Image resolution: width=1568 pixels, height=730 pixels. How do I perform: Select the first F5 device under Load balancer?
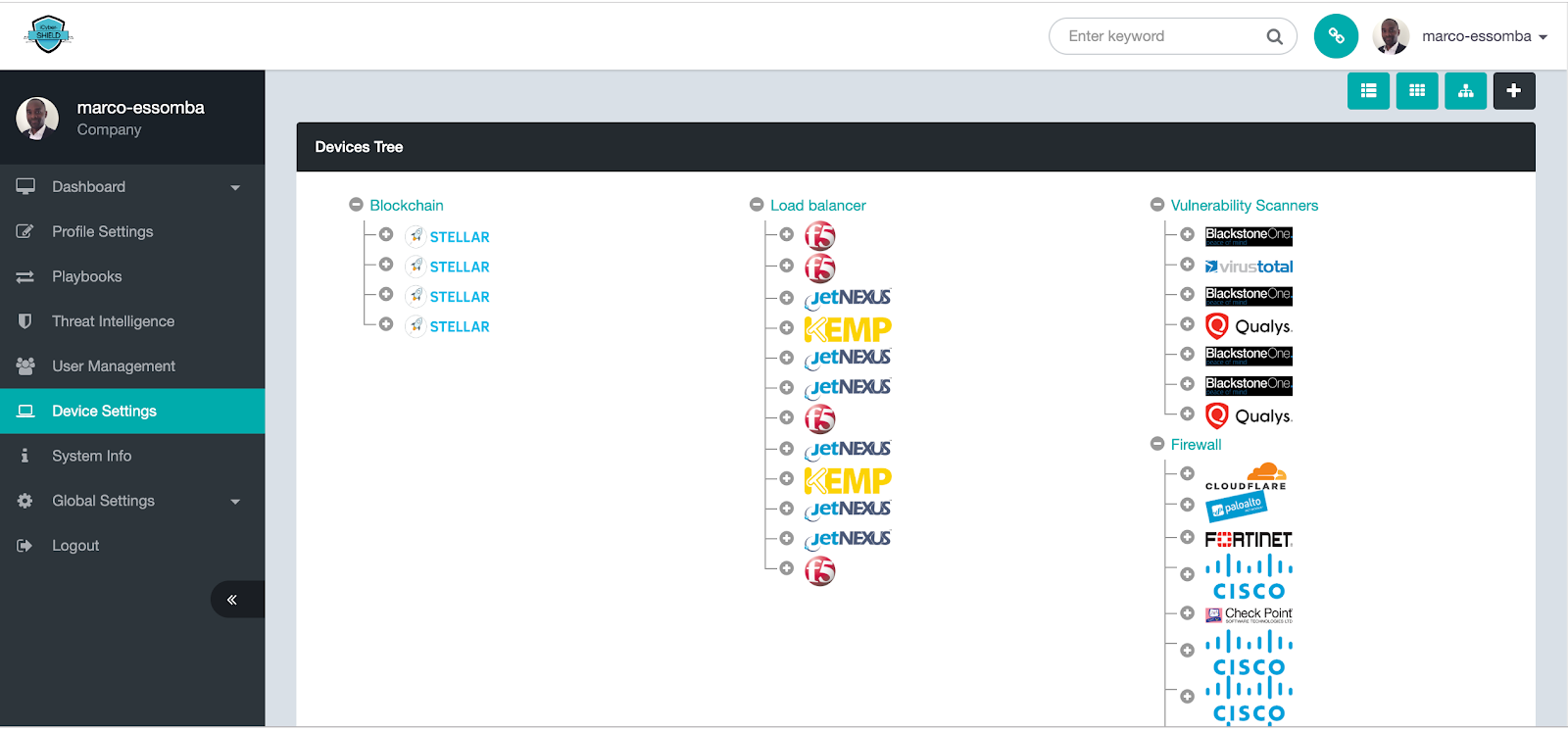click(820, 236)
